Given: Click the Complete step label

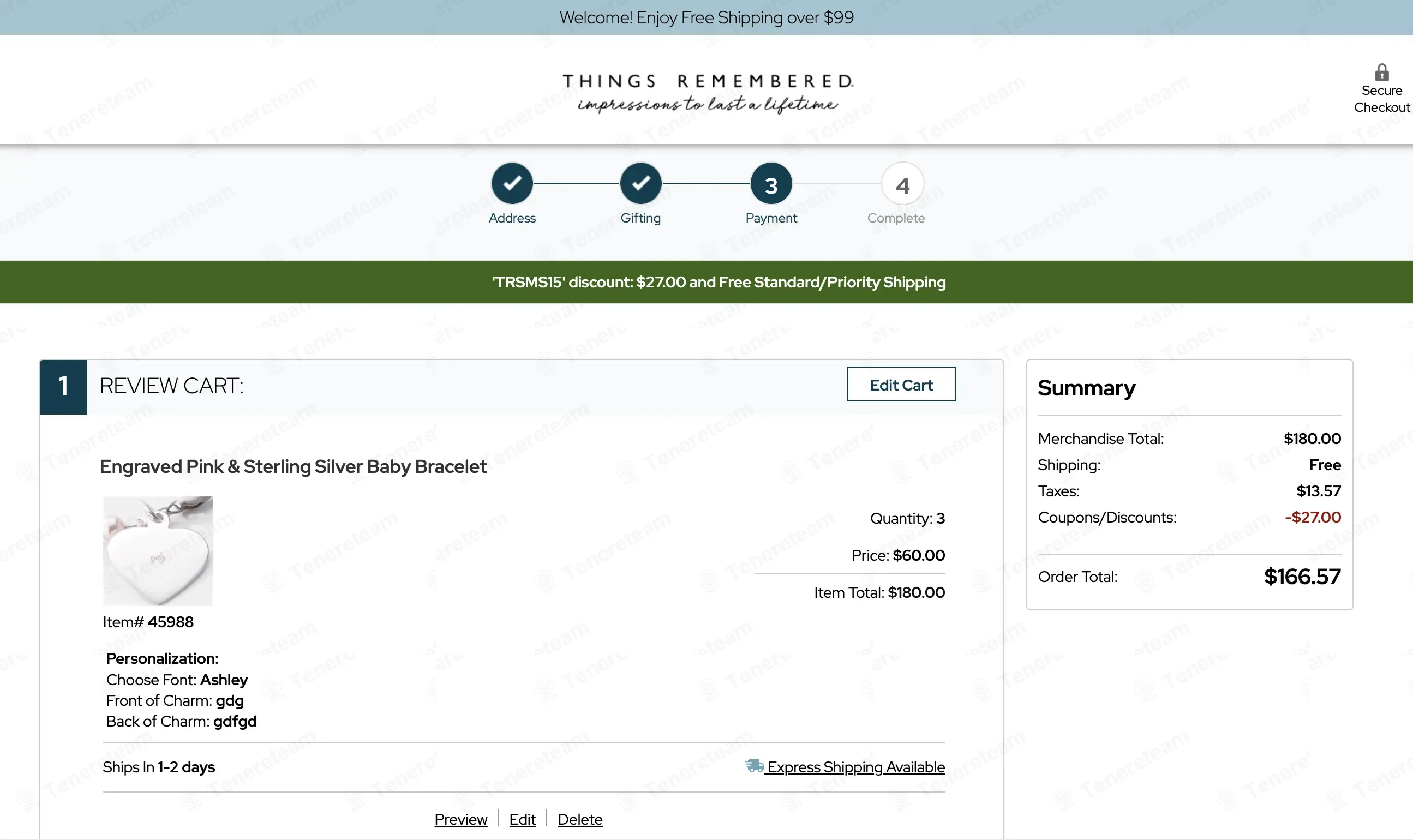Looking at the screenshot, I should coord(896,218).
